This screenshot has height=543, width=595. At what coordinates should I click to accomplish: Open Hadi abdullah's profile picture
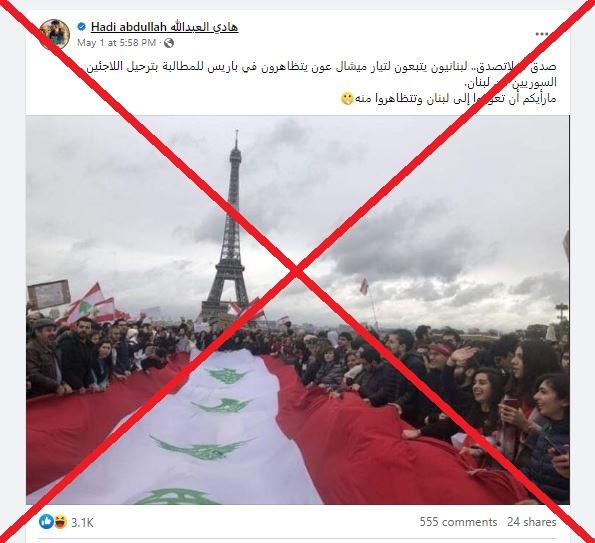click(54, 34)
